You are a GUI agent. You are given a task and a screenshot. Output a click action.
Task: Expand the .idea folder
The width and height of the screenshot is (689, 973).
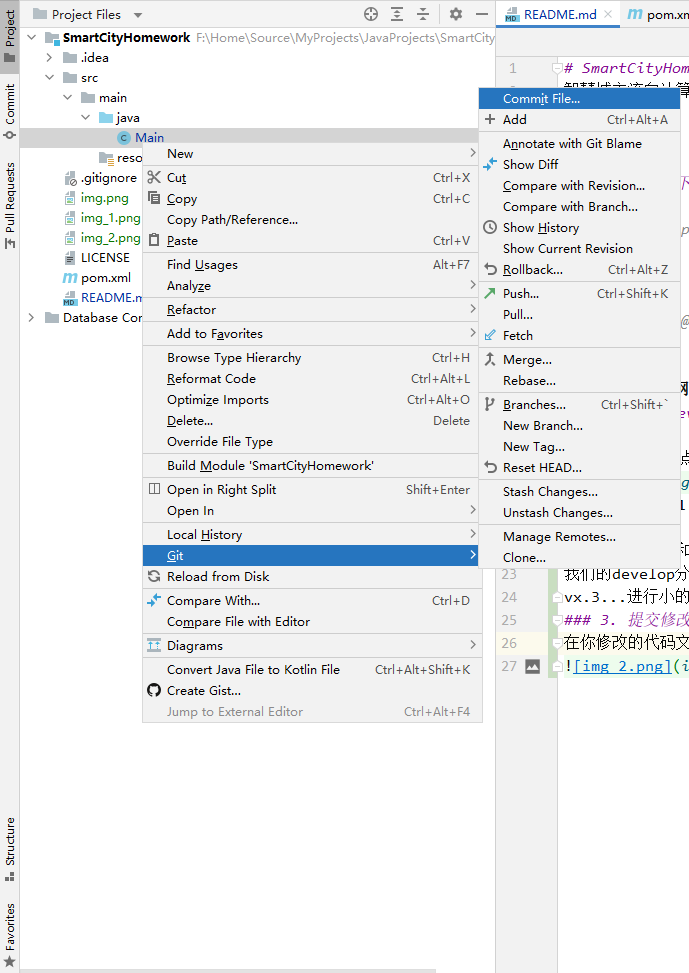coord(50,58)
